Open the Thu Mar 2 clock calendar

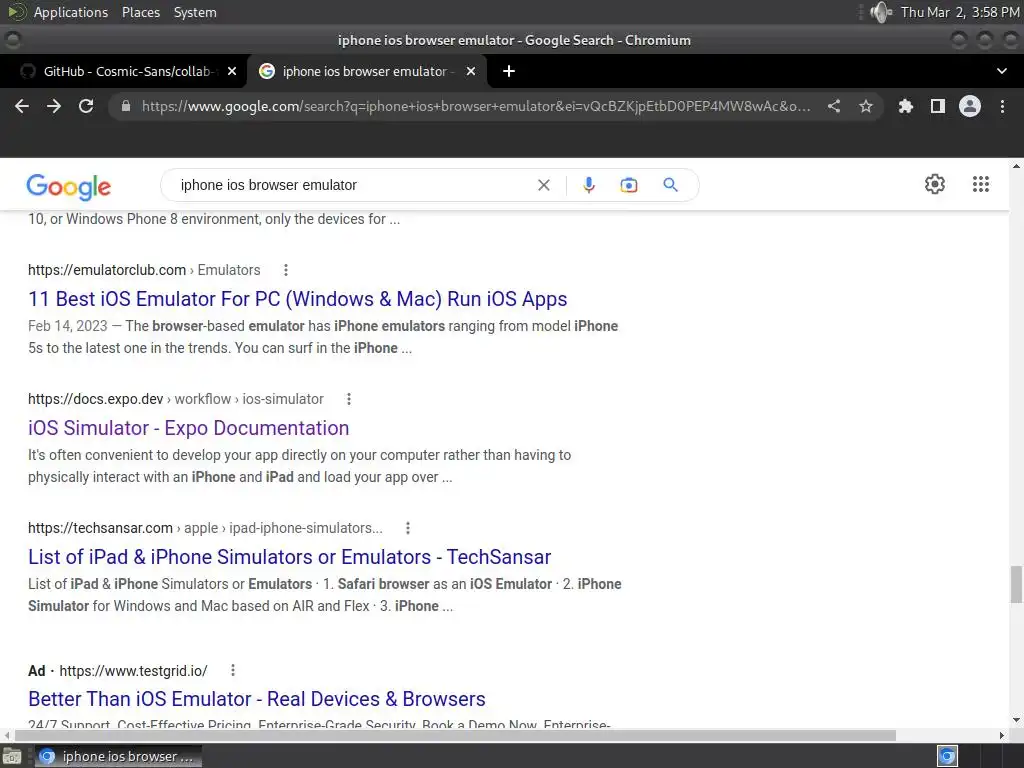(x=959, y=12)
